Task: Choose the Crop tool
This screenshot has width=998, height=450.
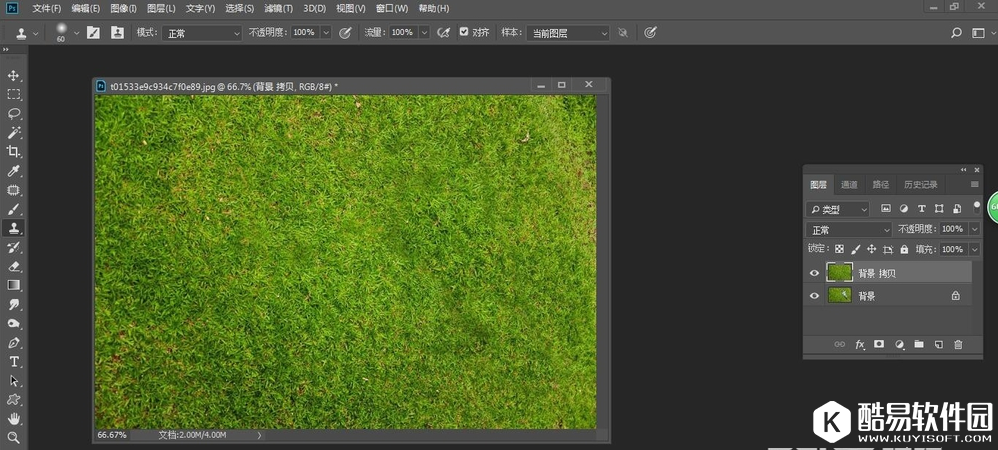Action: pyautogui.click(x=14, y=152)
